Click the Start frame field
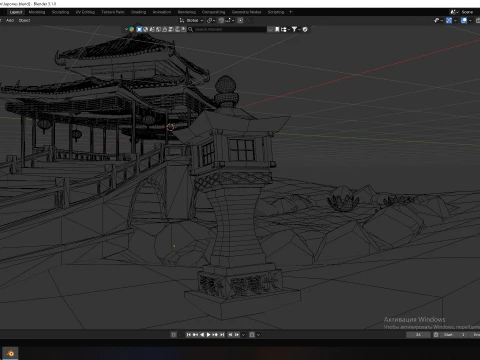The width and height of the screenshot is (480, 360). click(454, 335)
